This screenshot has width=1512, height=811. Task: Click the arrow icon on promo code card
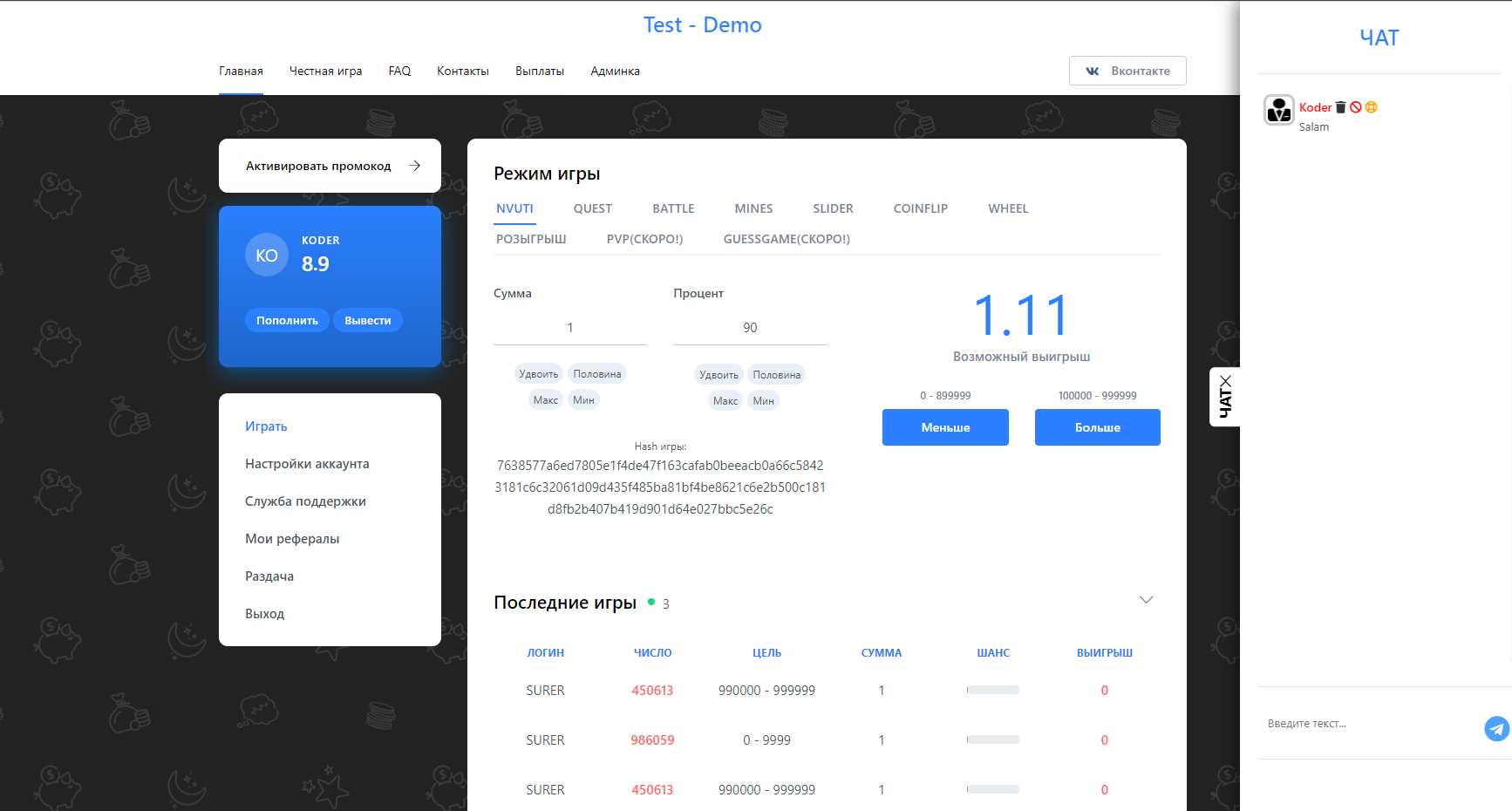coord(415,166)
